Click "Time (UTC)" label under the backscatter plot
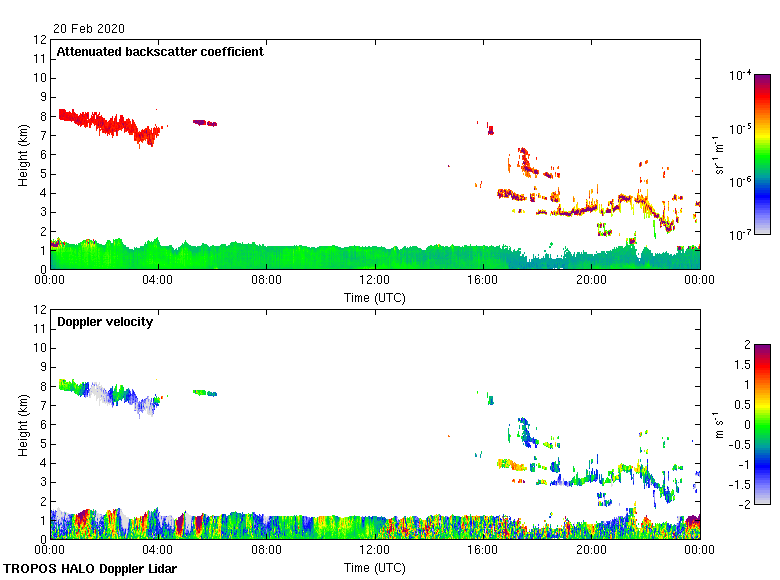The height and width of the screenshot is (580, 780). [x=375, y=298]
